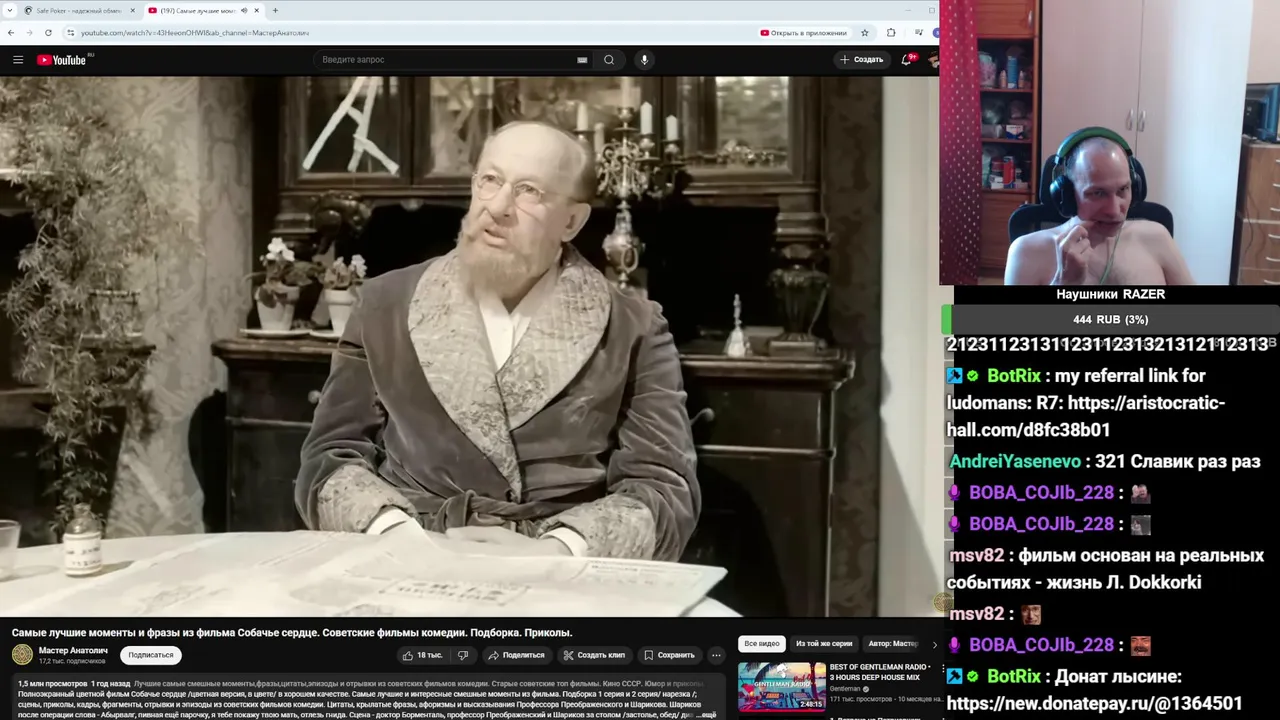Click the YouTube search magnifier button
The height and width of the screenshot is (720, 1280).
click(x=609, y=60)
